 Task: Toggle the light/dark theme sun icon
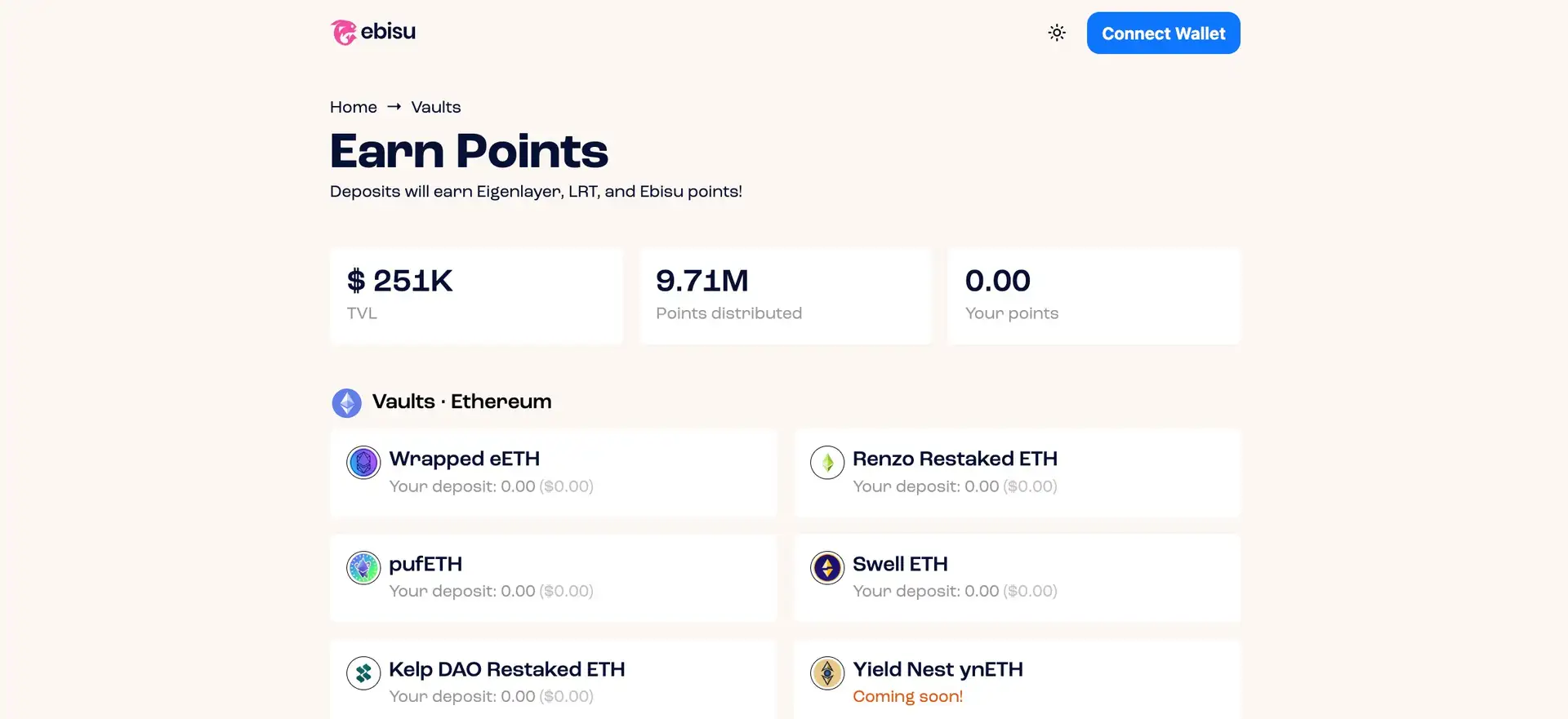[1057, 33]
